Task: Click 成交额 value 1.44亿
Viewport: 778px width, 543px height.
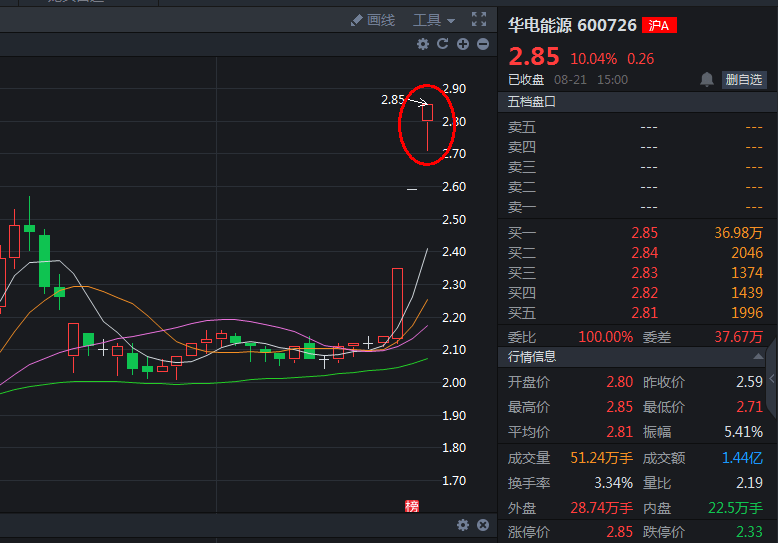Action: (x=742, y=458)
